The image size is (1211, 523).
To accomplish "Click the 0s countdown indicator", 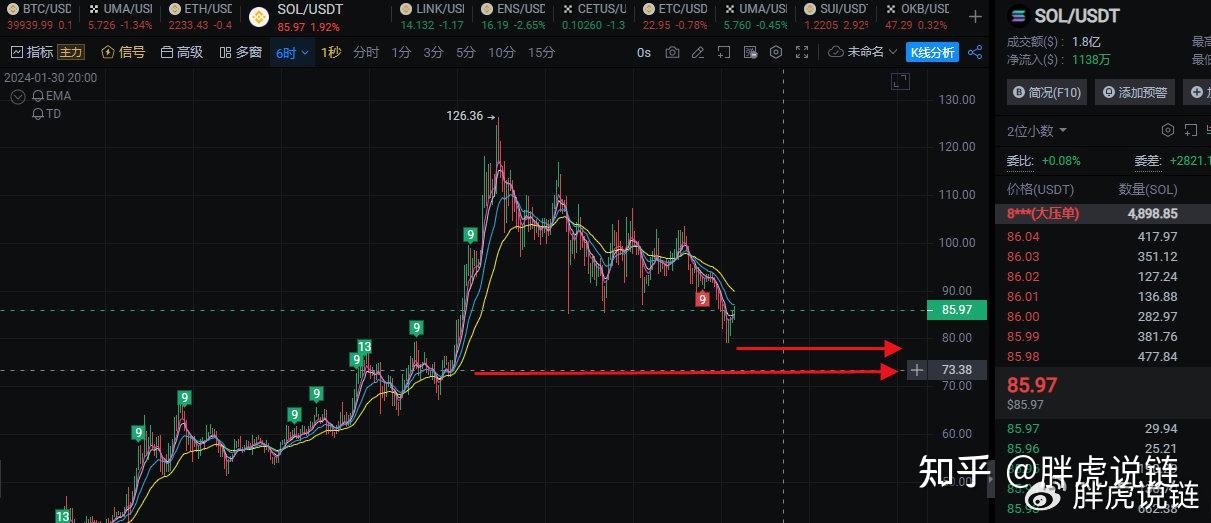I will click(644, 52).
